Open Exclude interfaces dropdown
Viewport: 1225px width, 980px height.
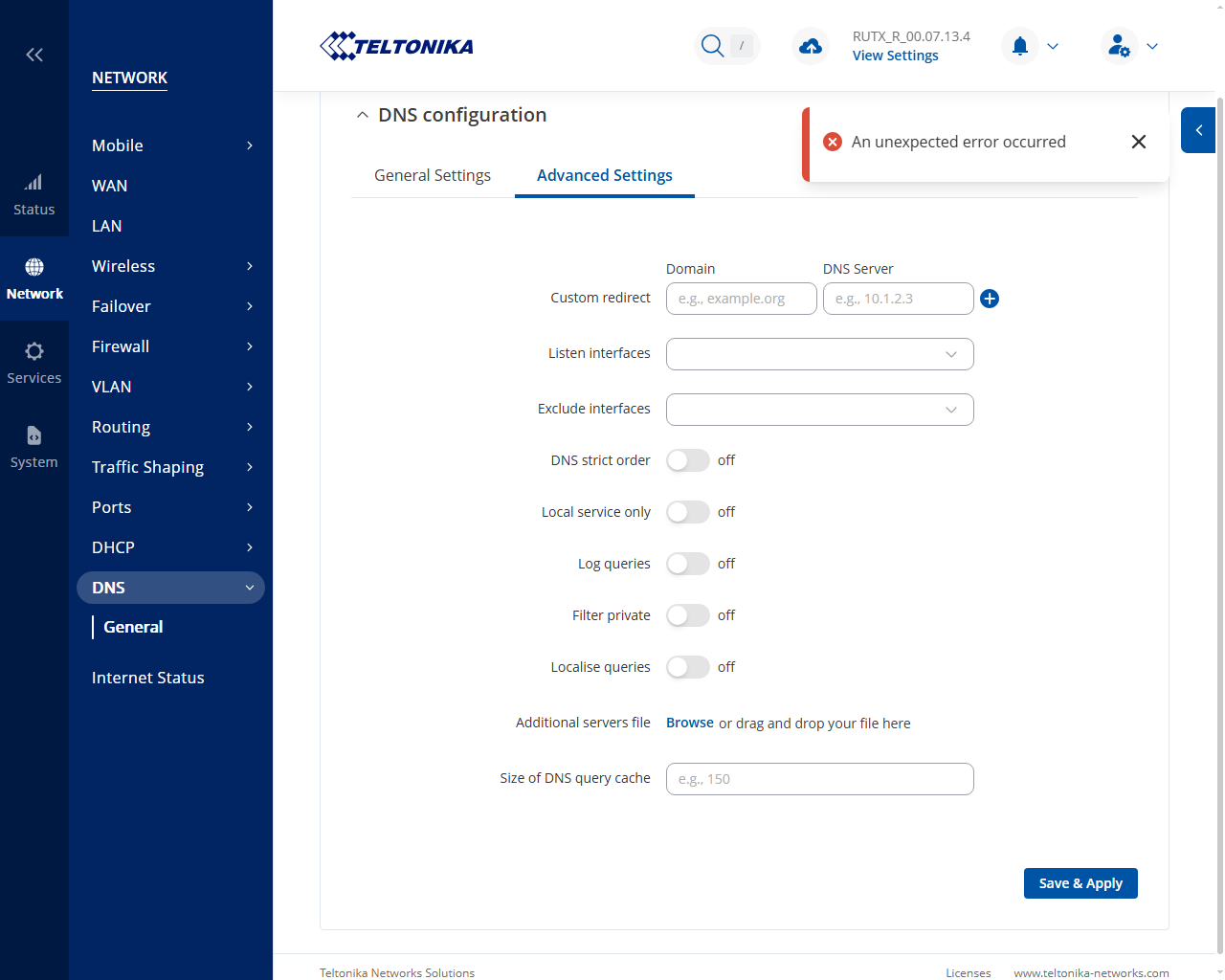point(820,410)
